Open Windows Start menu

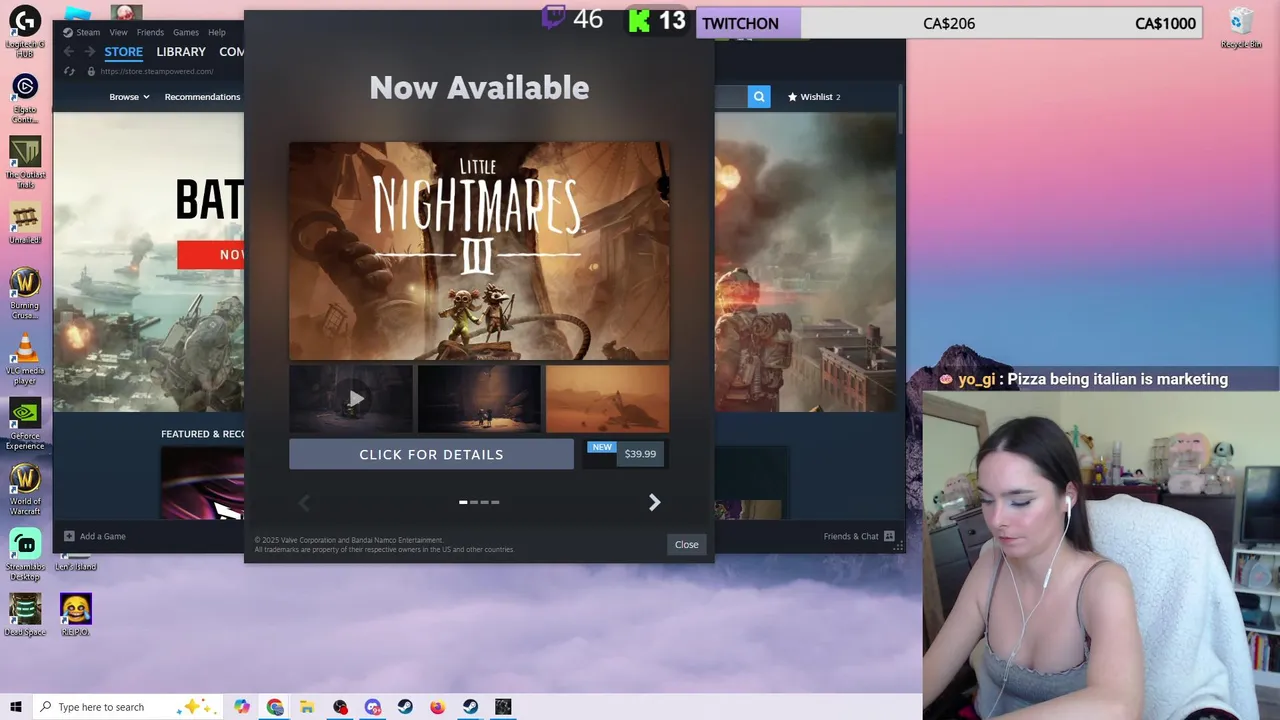(x=15, y=707)
